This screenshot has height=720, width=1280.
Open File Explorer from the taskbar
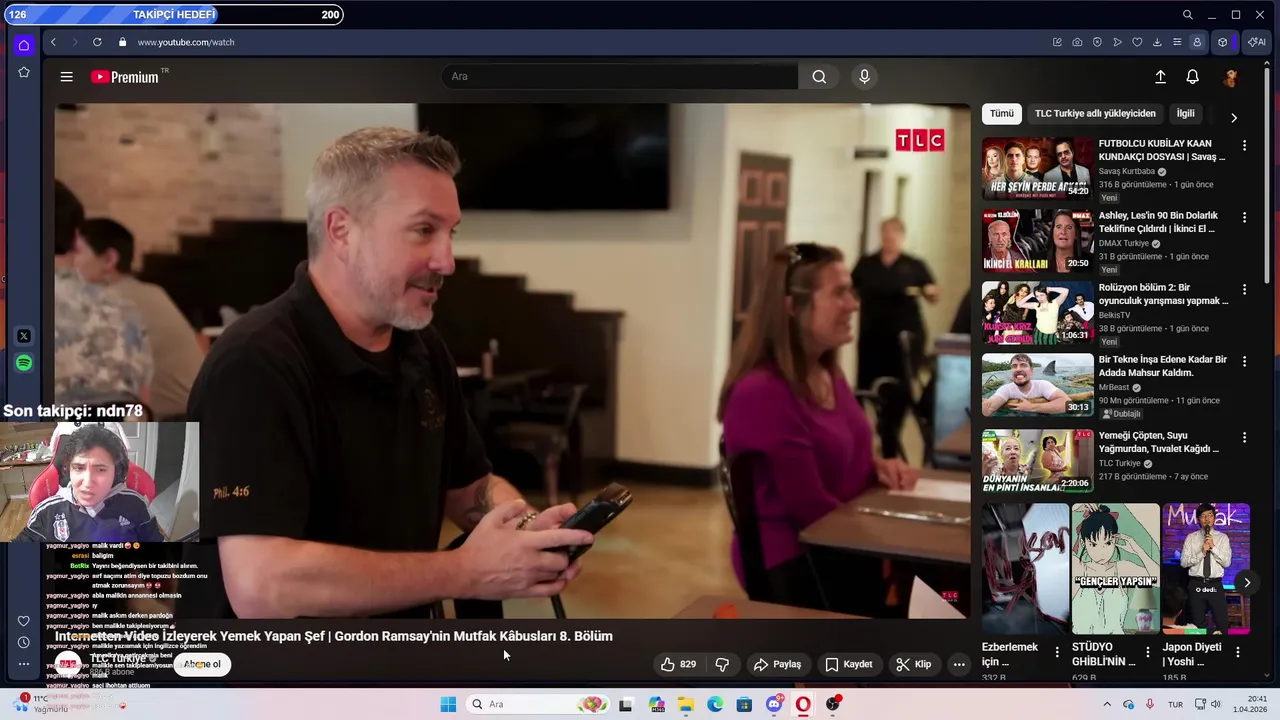686,704
